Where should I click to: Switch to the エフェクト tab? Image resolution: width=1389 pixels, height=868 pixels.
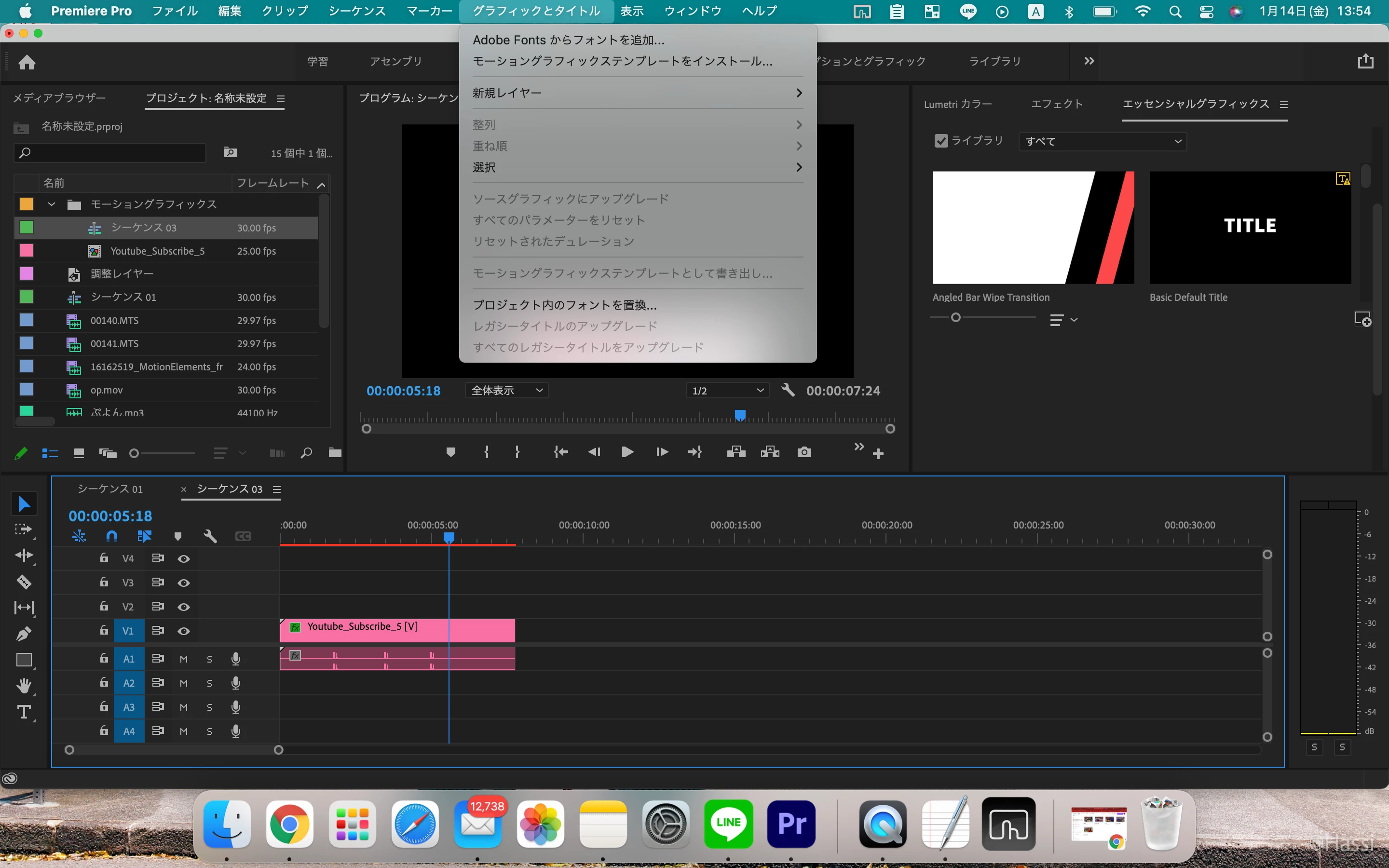click(x=1057, y=104)
